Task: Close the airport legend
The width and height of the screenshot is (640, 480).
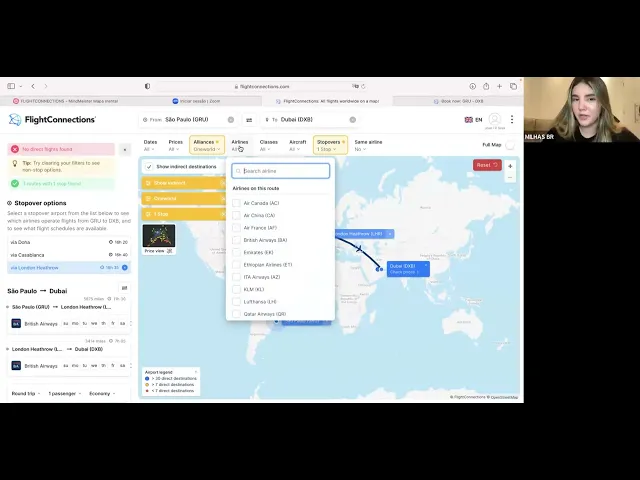Action: pyautogui.click(x=196, y=372)
